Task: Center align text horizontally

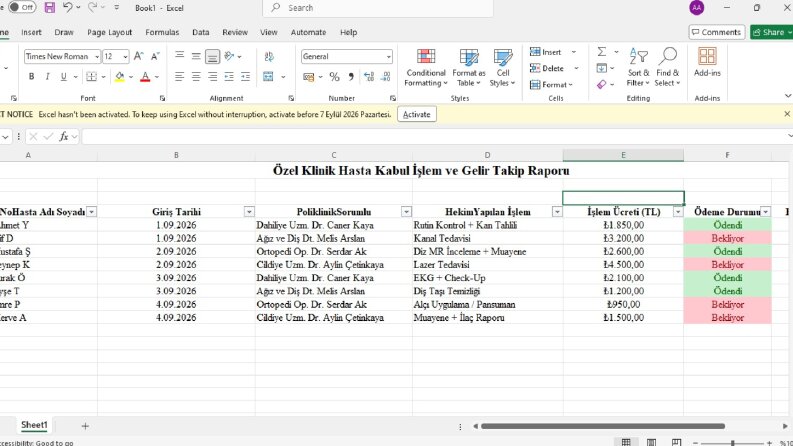Action: click(x=196, y=76)
